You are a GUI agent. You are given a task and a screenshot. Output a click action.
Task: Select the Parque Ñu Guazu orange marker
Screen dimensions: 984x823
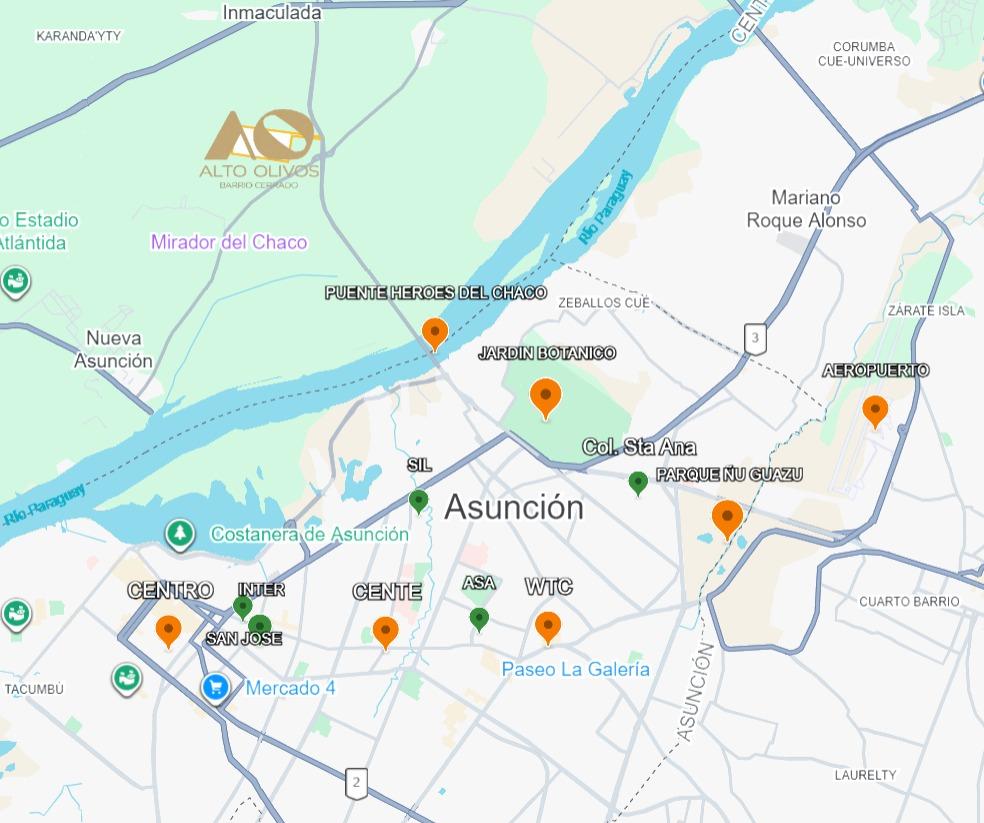[x=727, y=520]
